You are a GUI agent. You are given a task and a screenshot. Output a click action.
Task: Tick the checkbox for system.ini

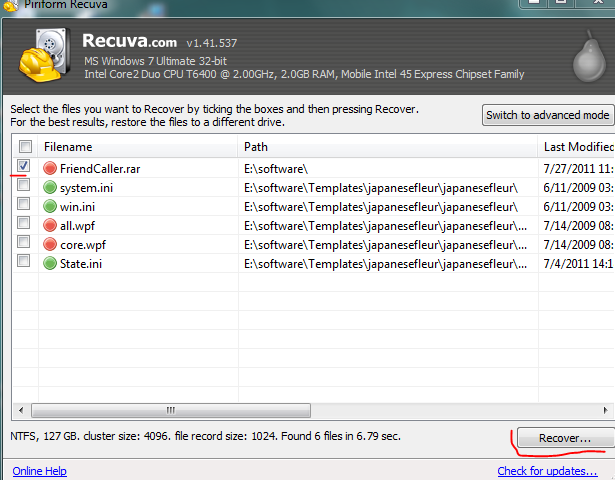24,184
